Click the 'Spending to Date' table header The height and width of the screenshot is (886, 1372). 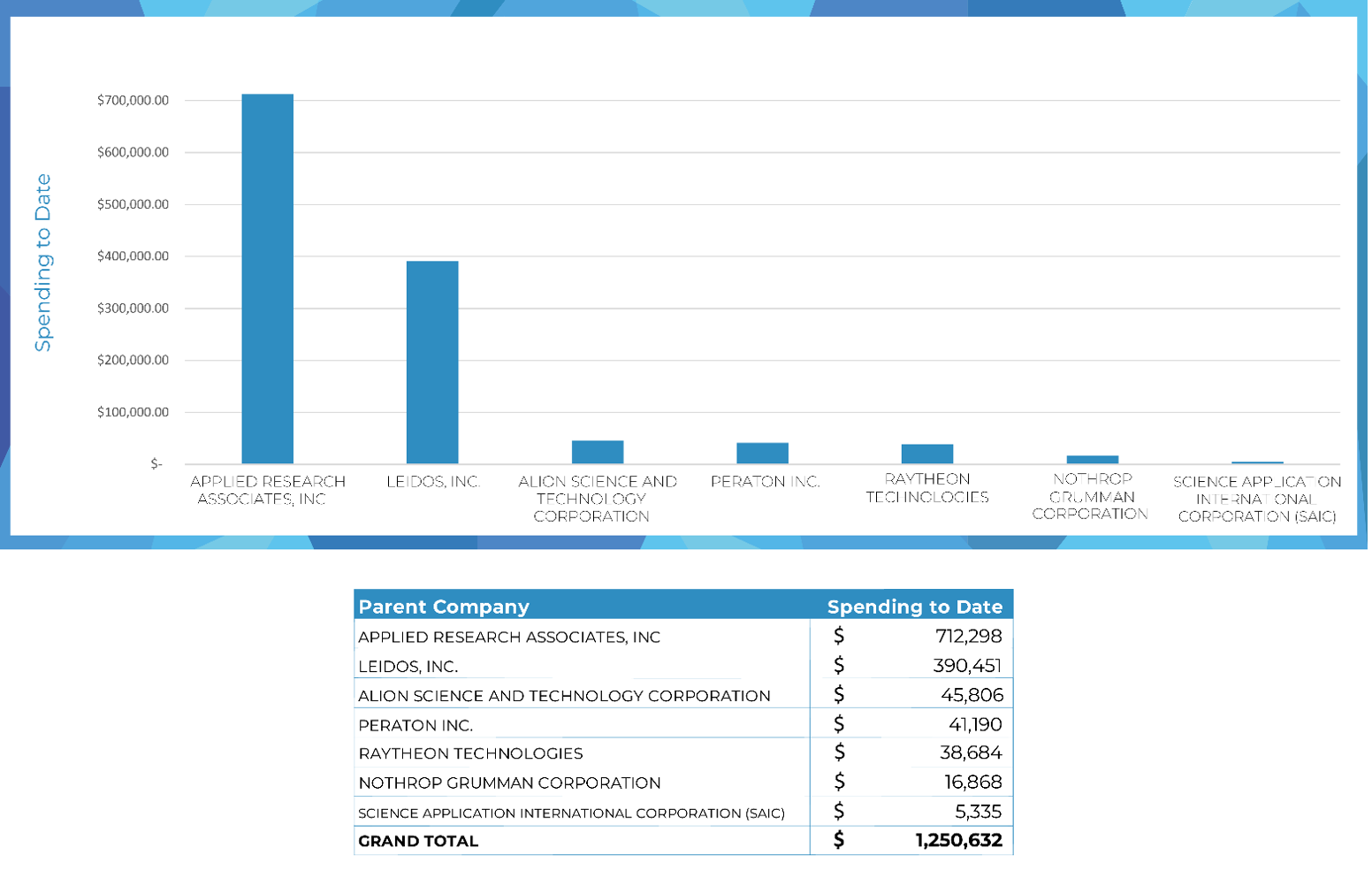coord(915,607)
